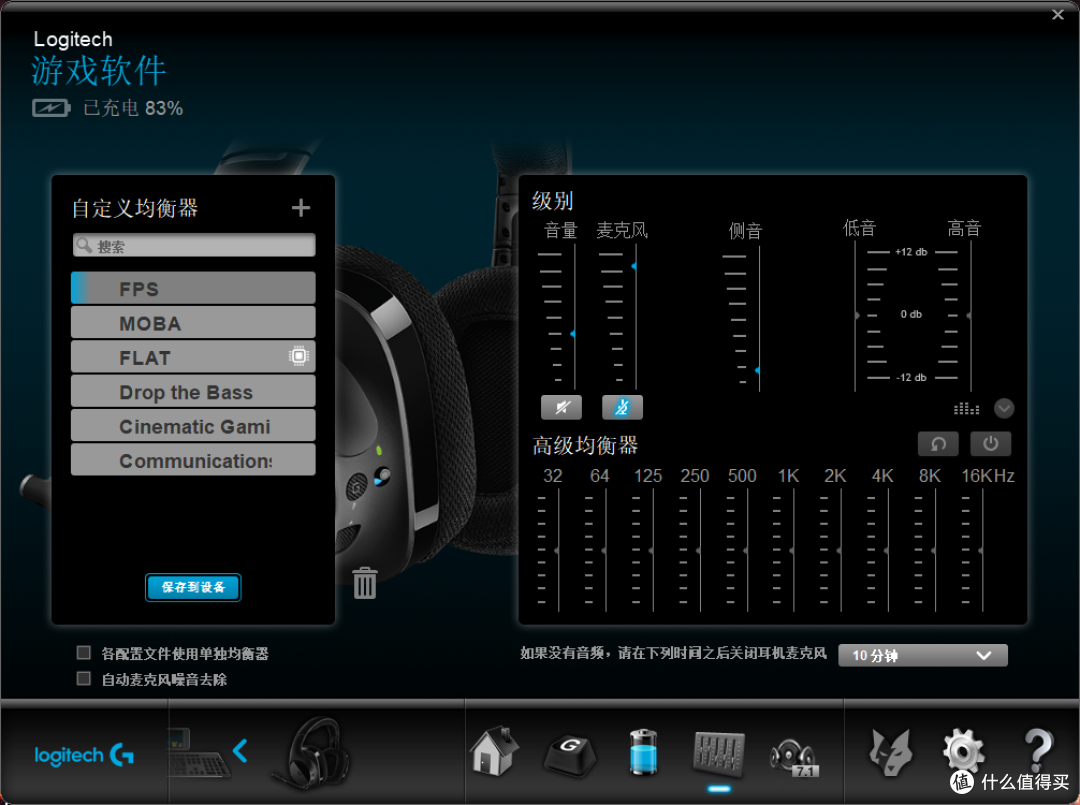The height and width of the screenshot is (805, 1080).
Task: Select the FPS equalizer preset
Action: 193,288
